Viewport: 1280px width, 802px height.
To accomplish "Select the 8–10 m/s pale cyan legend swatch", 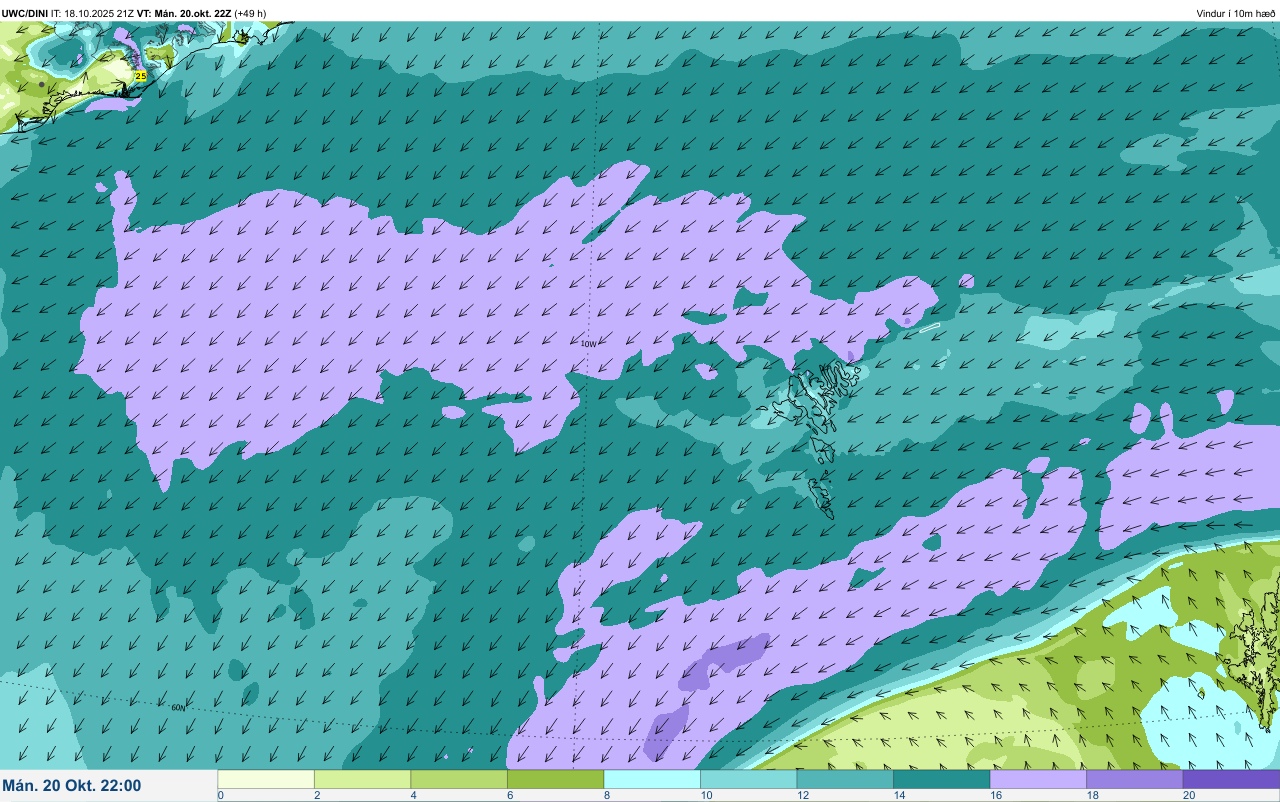I will [652, 779].
